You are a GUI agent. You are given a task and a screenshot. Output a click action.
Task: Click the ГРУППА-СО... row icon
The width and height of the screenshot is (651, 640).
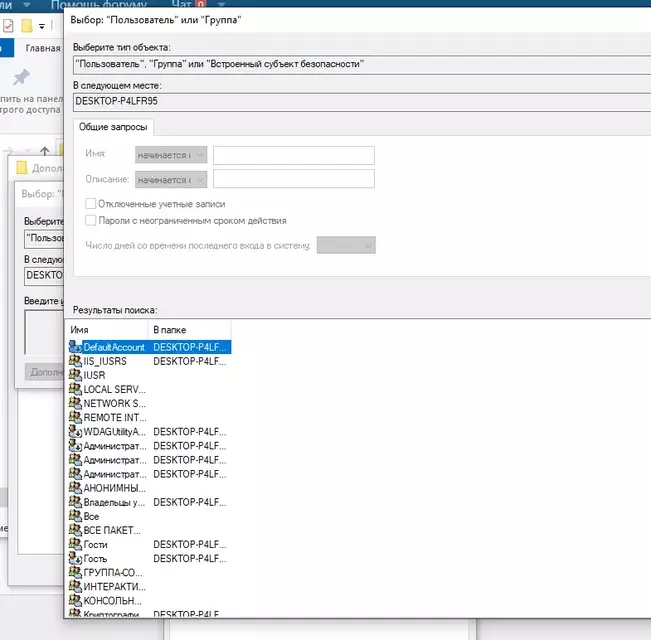75,572
